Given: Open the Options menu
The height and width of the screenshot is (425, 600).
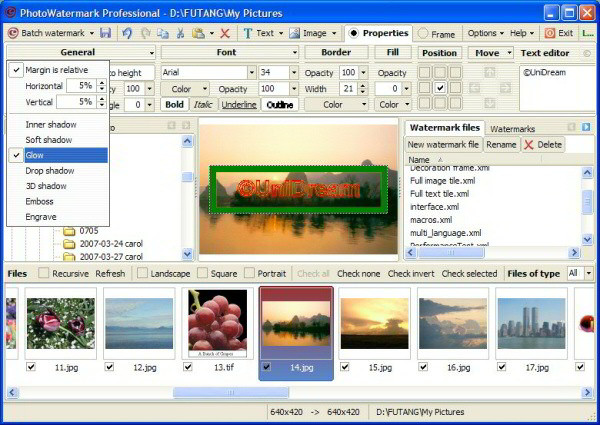Looking at the screenshot, I should (x=486, y=33).
